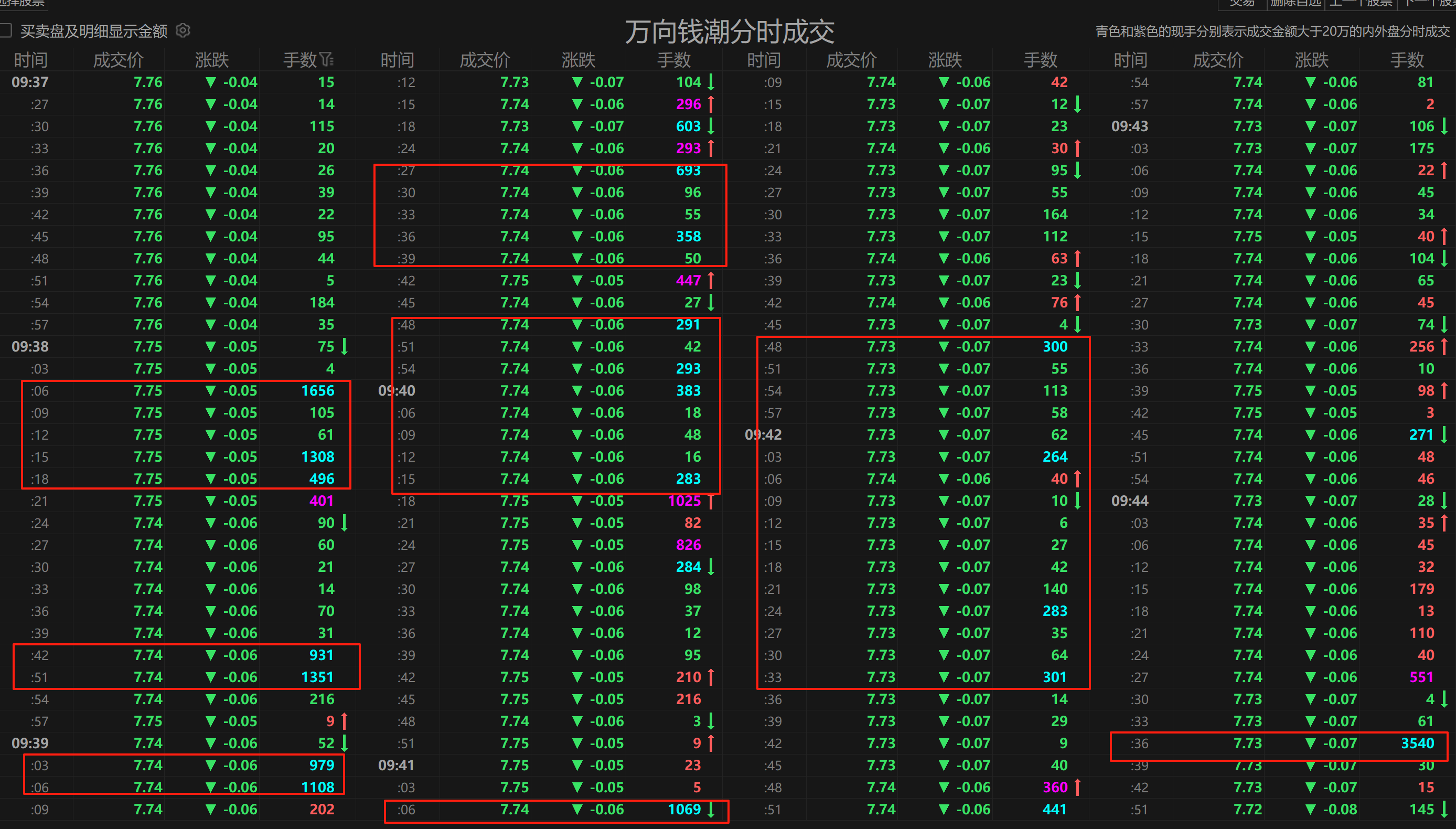Open the filter icon next to 手数 header
The width and height of the screenshot is (1456, 829).
coord(327,59)
